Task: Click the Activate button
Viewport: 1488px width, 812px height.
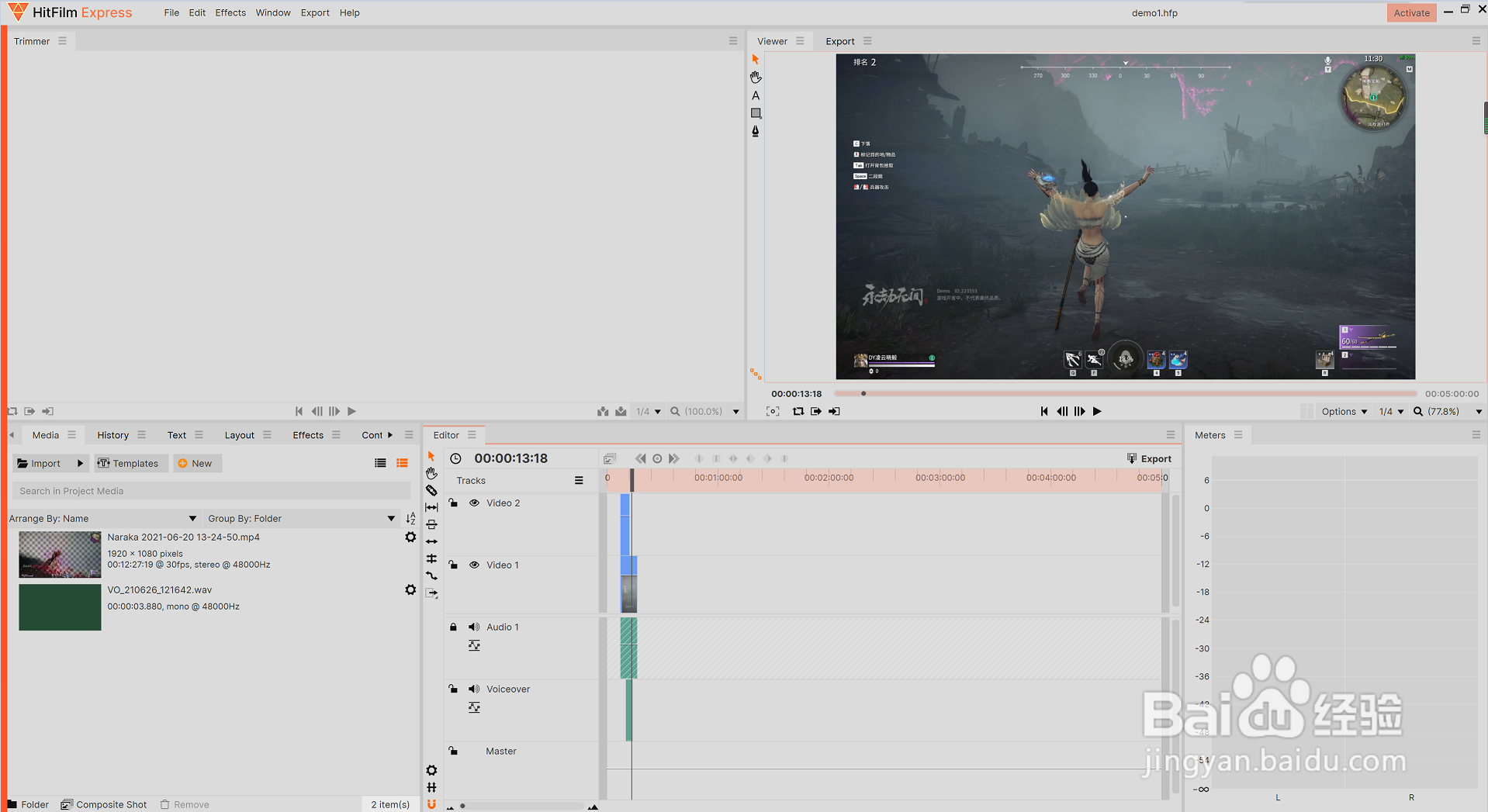Action: pyautogui.click(x=1411, y=12)
